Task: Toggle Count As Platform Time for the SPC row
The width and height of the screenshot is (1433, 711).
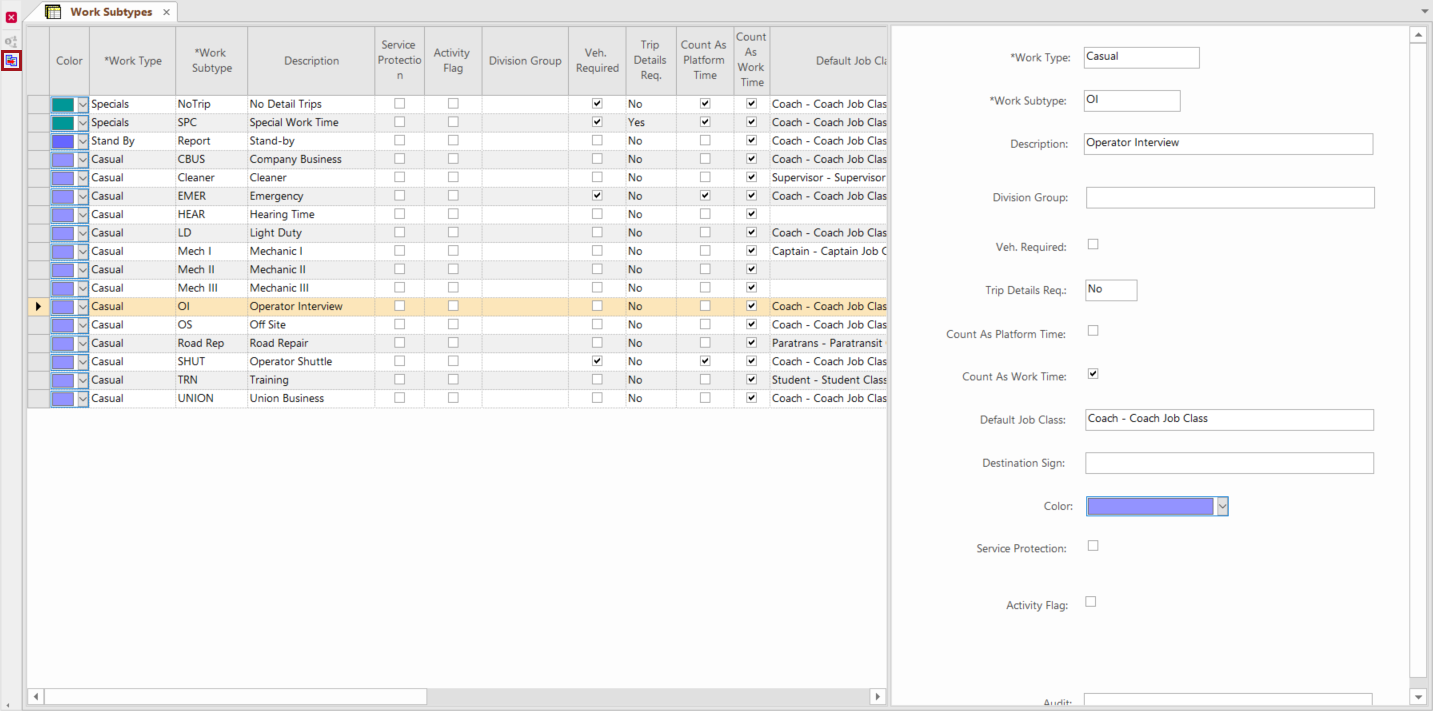Action: [704, 121]
